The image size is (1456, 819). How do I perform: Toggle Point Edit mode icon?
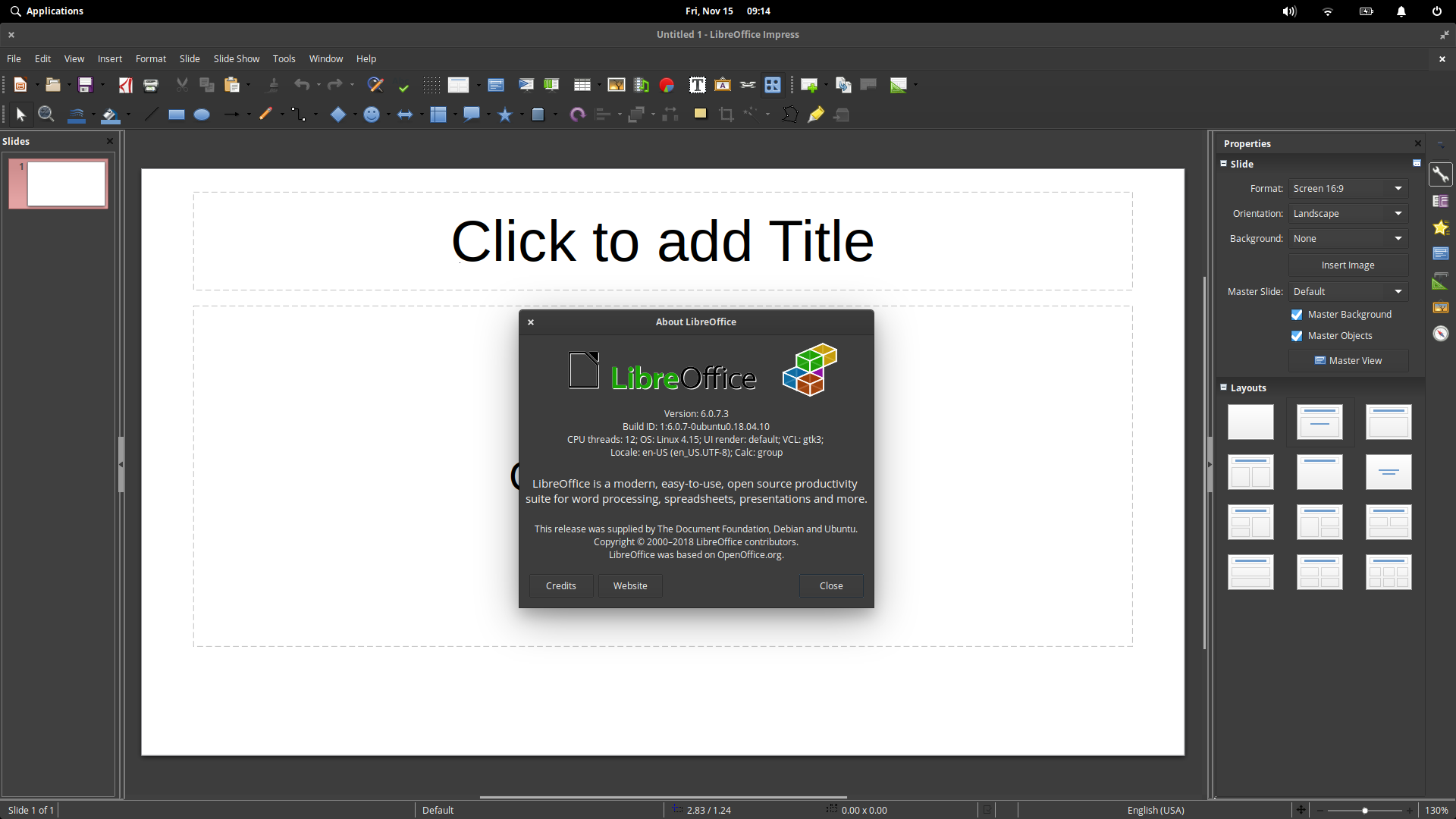coord(790,115)
